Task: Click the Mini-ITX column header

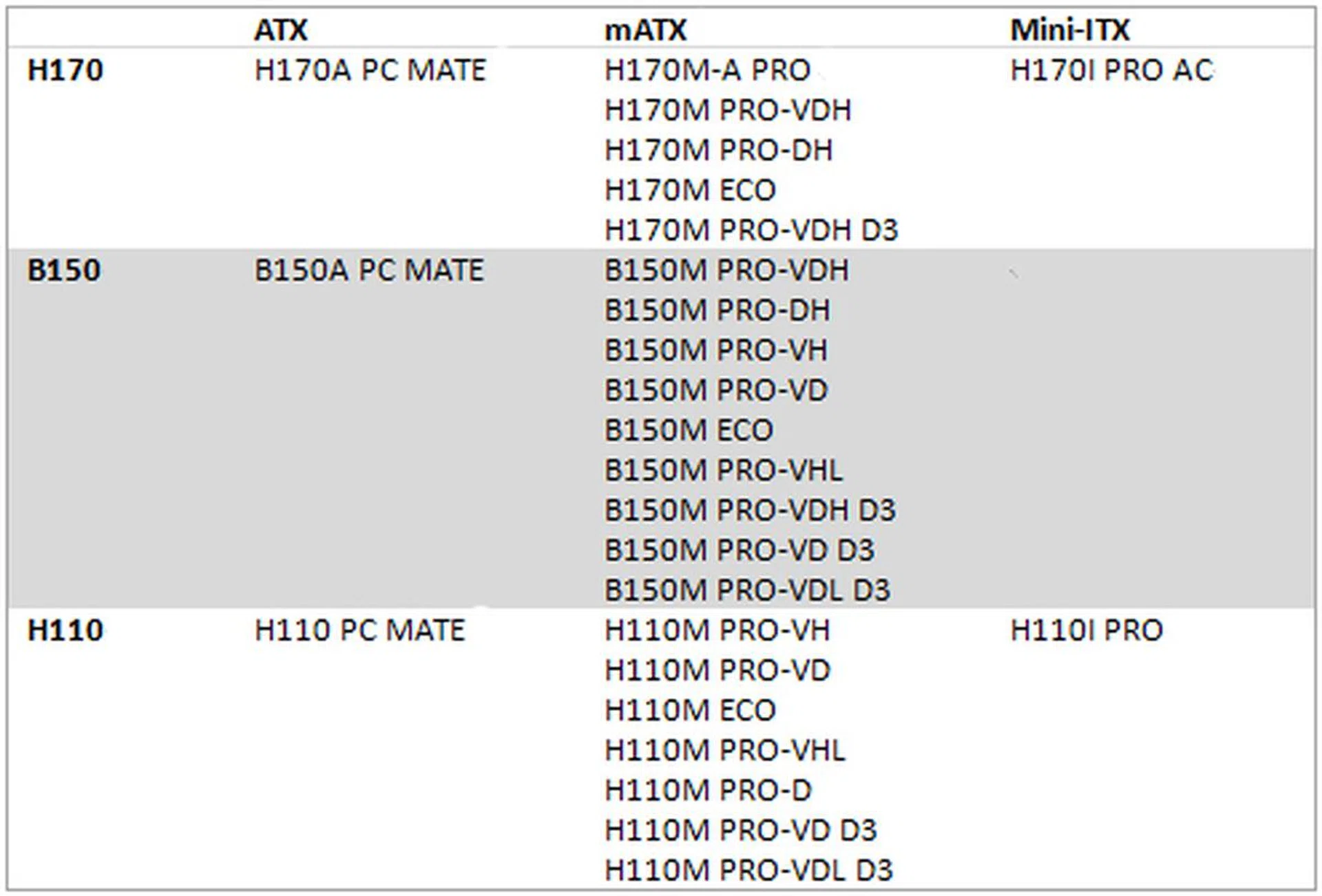Action: pyautogui.click(x=1070, y=30)
